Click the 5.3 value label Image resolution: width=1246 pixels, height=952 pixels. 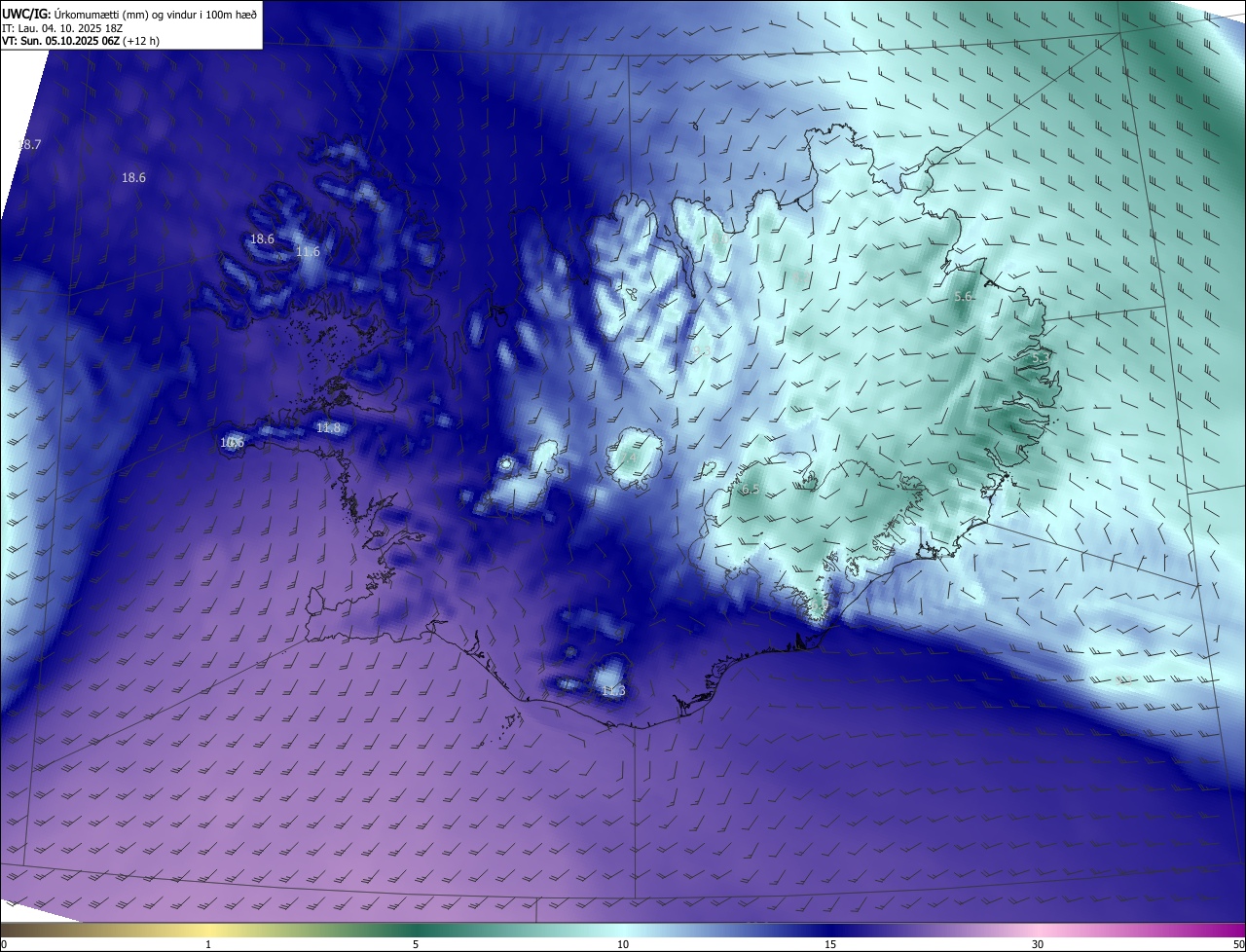pyautogui.click(x=1041, y=358)
